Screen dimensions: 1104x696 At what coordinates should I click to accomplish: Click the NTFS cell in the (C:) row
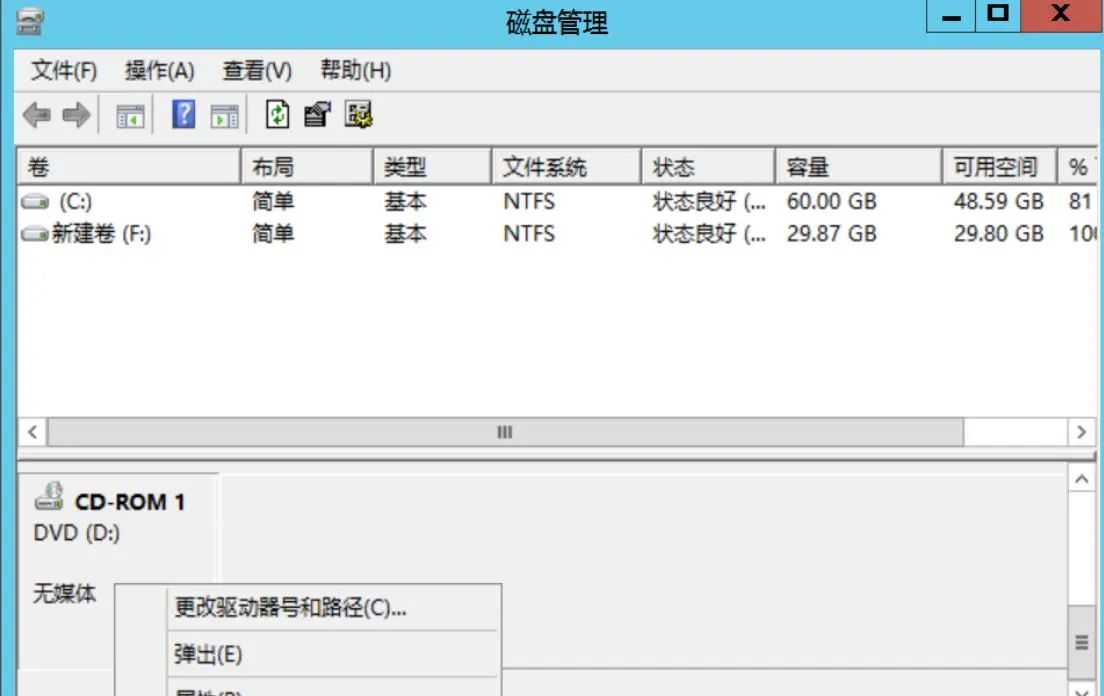(529, 202)
